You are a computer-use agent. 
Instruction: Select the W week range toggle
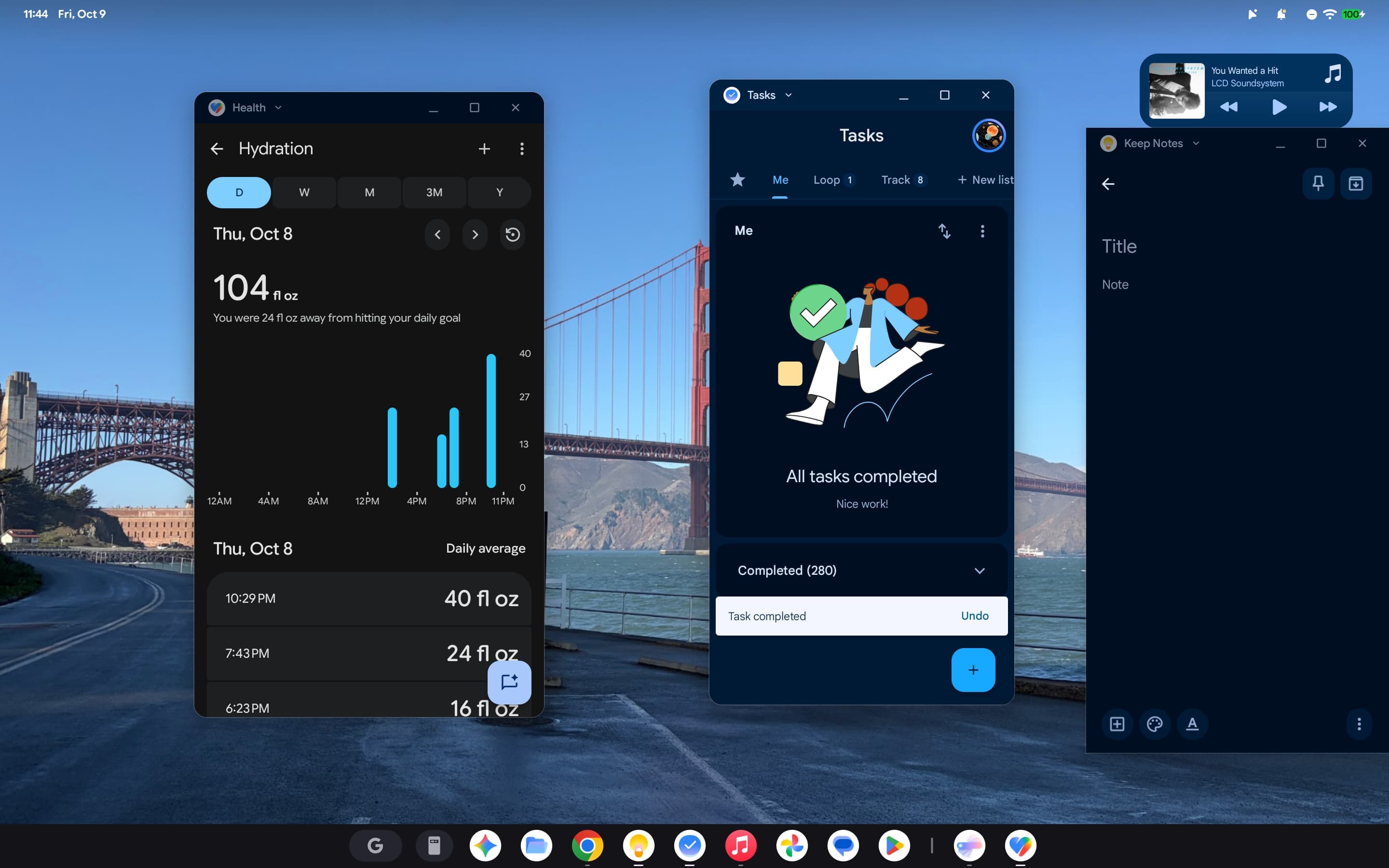point(304,192)
